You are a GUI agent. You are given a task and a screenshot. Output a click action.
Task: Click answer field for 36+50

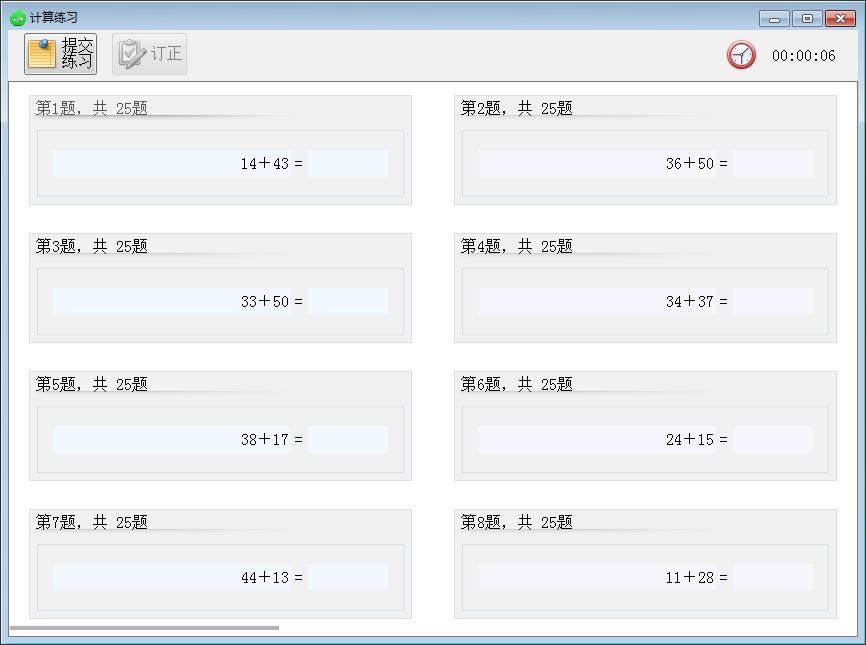coord(772,163)
